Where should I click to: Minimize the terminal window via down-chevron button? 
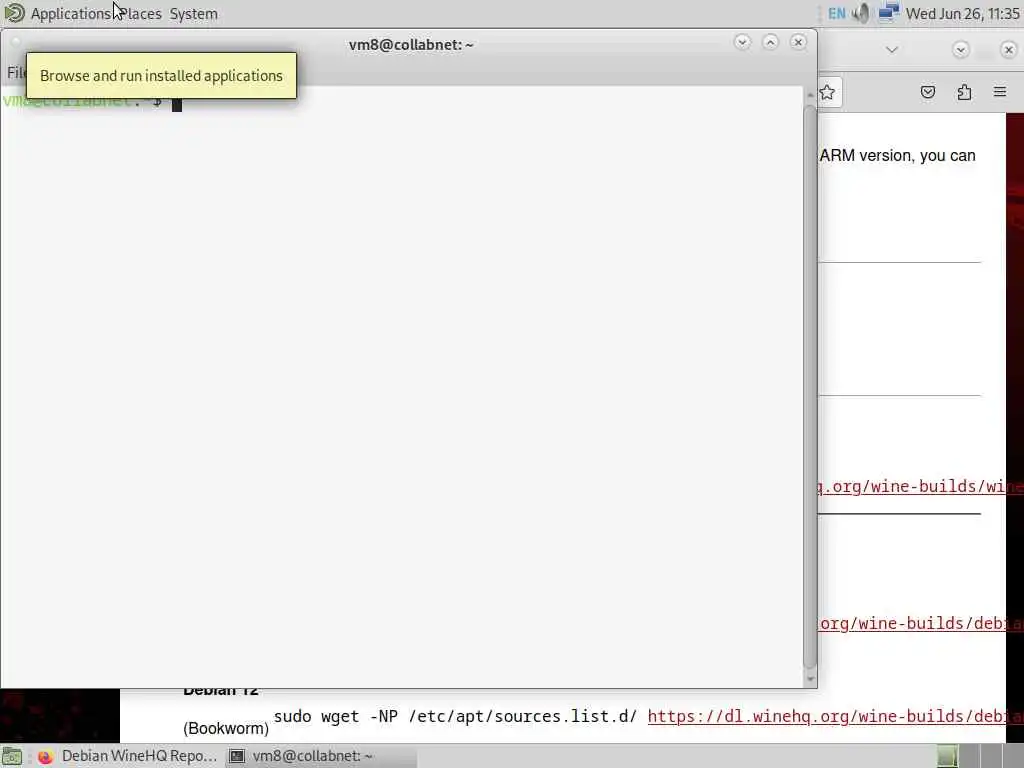(742, 42)
